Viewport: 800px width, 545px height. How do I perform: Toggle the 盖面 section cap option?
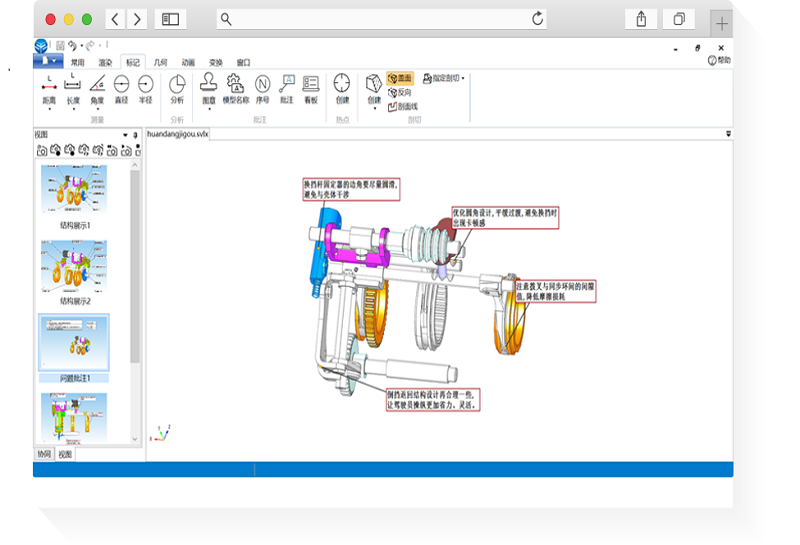pyautogui.click(x=400, y=78)
